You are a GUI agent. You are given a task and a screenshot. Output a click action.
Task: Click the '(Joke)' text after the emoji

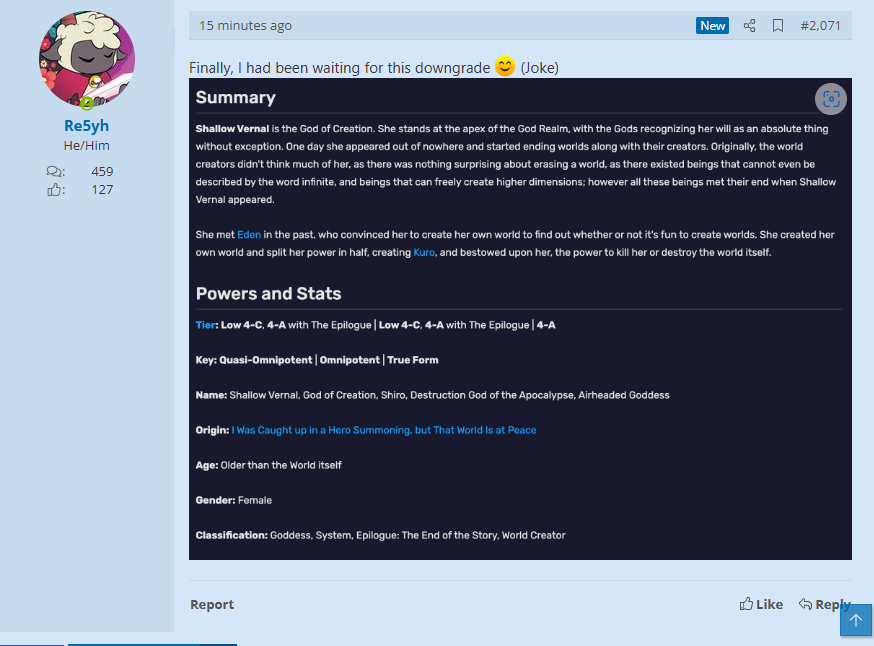540,68
